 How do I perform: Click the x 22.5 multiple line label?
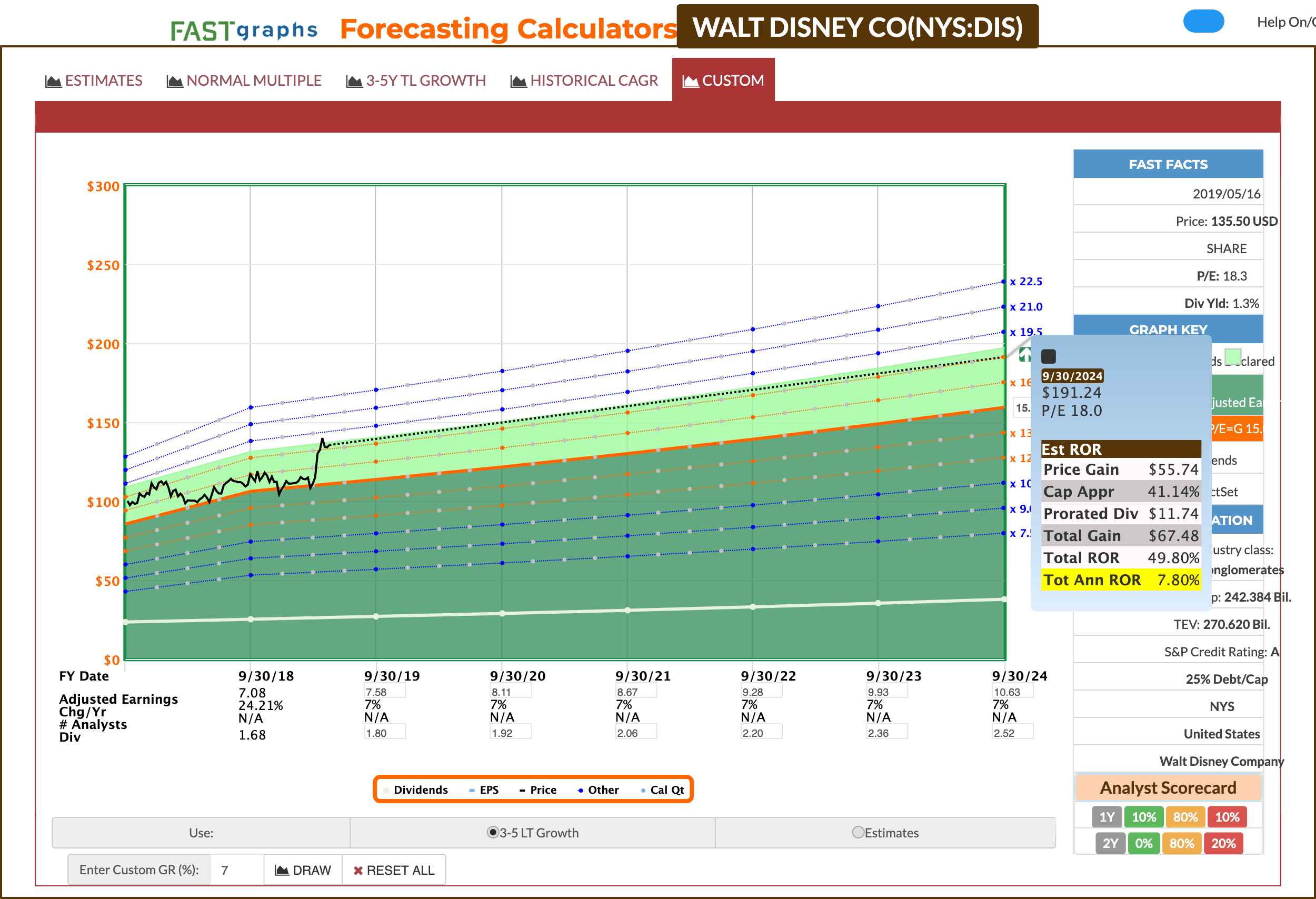1026,282
